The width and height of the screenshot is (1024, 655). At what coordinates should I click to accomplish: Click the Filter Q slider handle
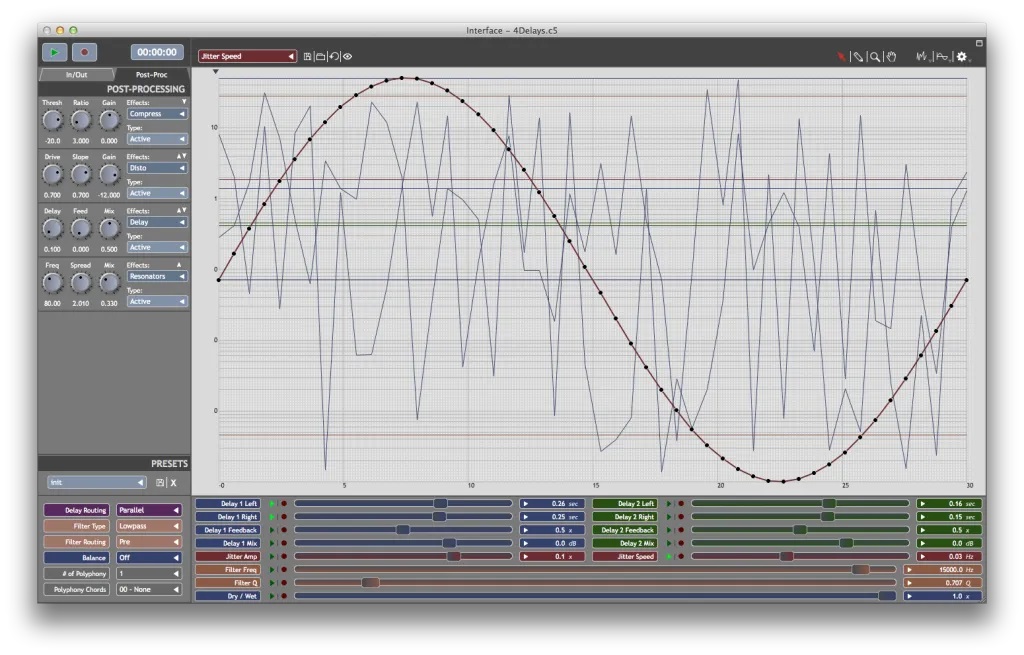[370, 583]
